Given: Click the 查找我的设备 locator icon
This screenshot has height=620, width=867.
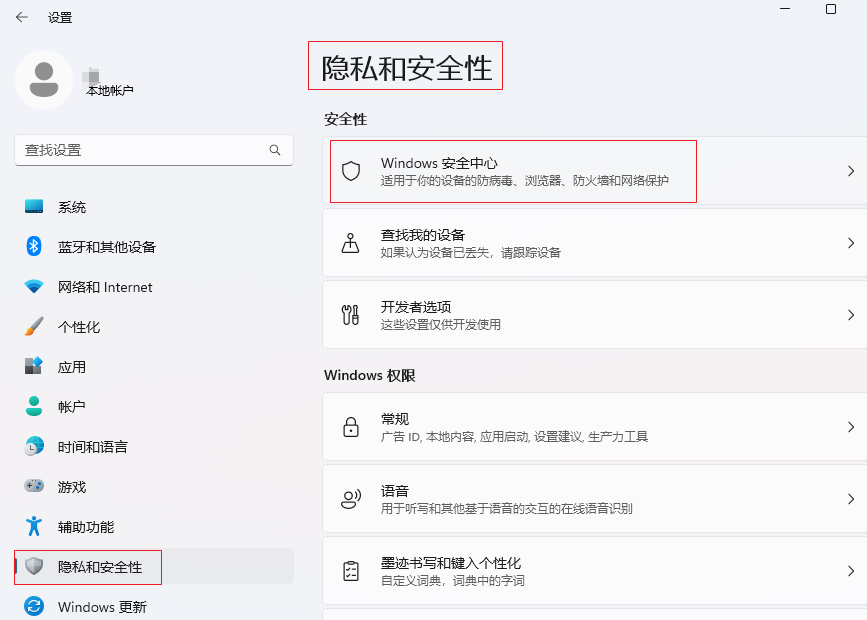Looking at the screenshot, I should click(x=351, y=243).
